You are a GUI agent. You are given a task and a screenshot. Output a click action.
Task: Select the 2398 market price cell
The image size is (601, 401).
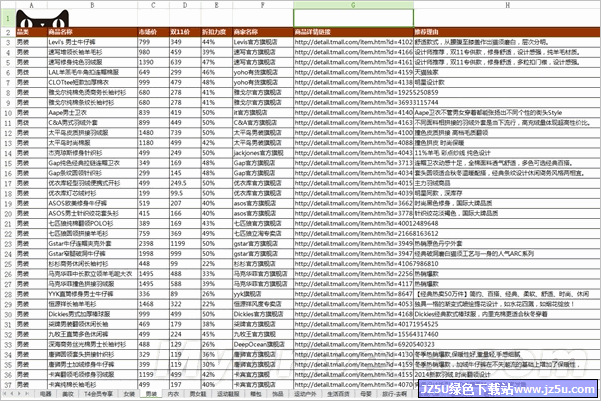click(153, 244)
